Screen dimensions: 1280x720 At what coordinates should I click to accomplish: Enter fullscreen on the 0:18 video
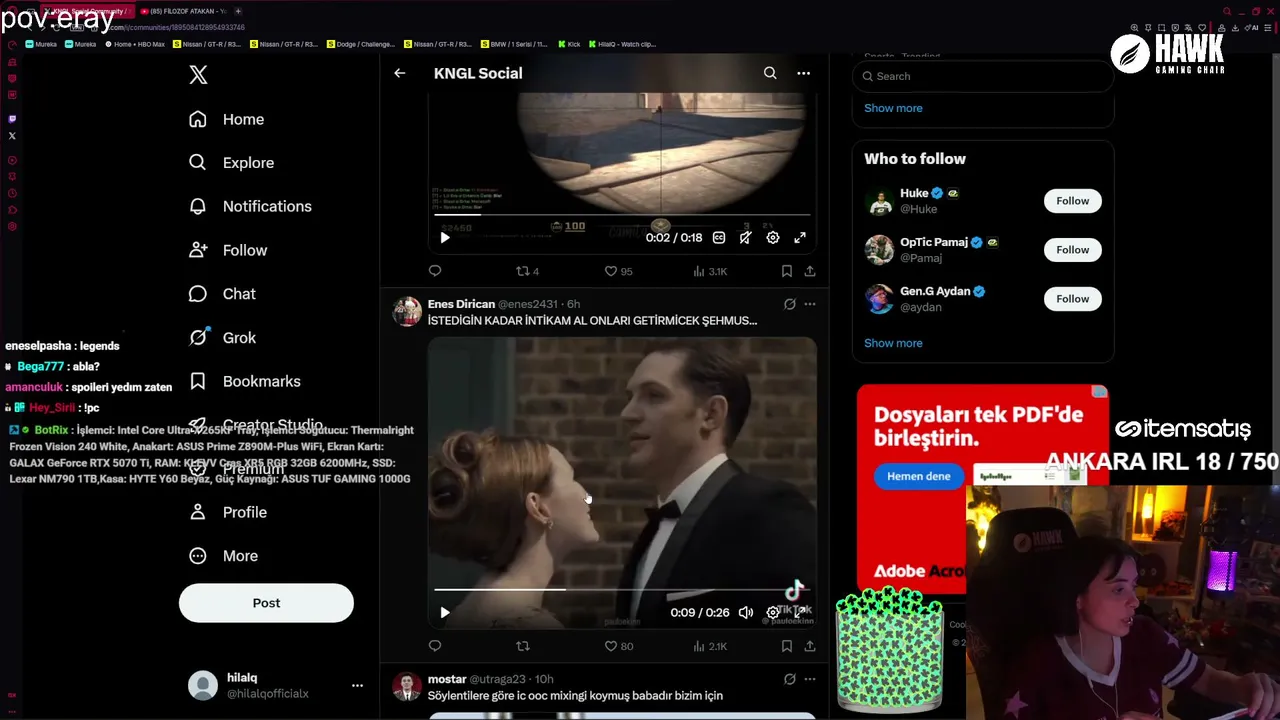[x=800, y=238]
